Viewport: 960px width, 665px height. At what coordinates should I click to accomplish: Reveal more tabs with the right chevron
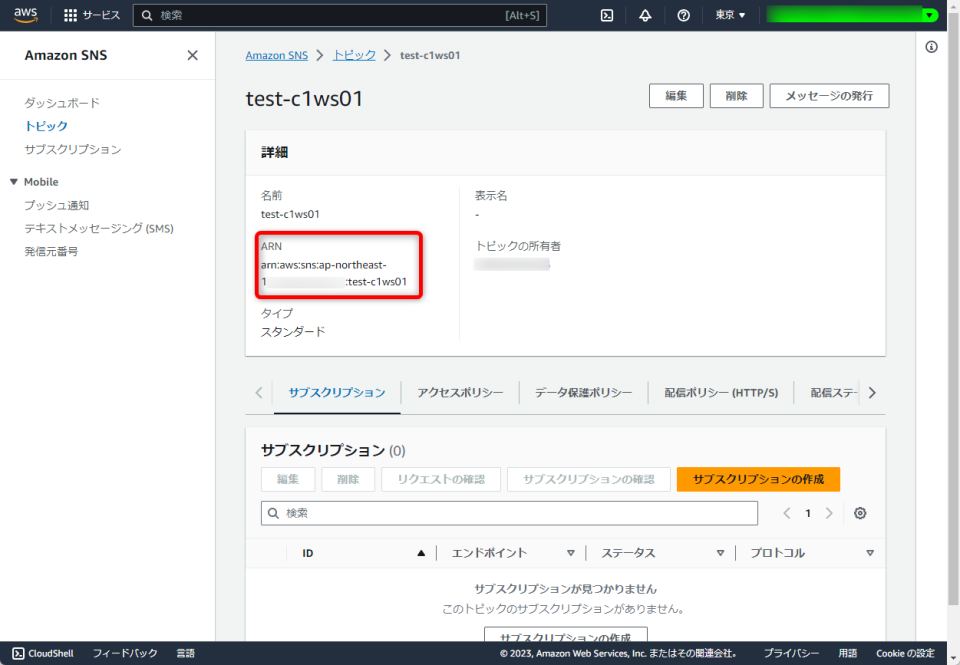pos(871,392)
